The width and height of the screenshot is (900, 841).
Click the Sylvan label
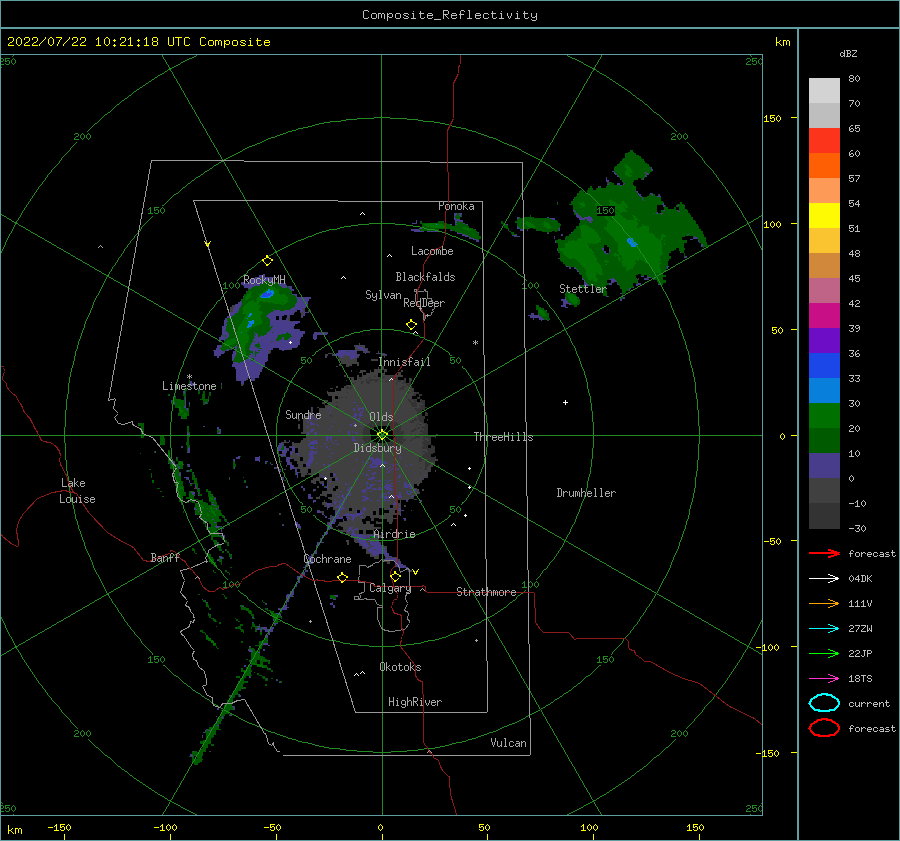[383, 295]
